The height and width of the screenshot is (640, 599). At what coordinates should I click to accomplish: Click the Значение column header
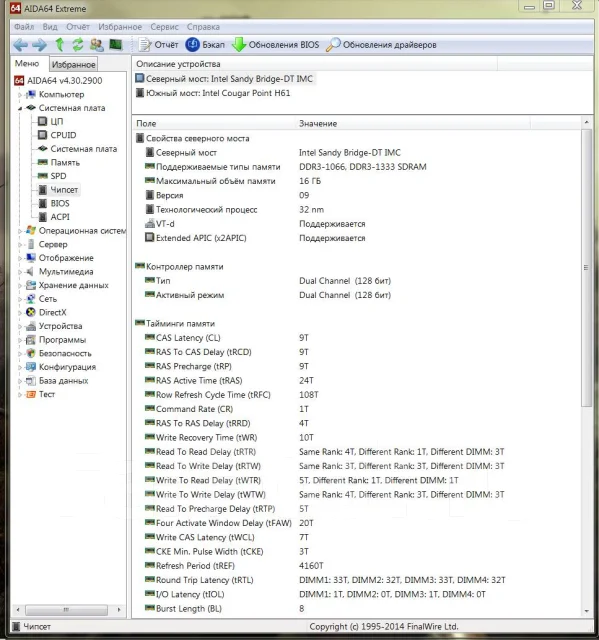(x=413, y=123)
